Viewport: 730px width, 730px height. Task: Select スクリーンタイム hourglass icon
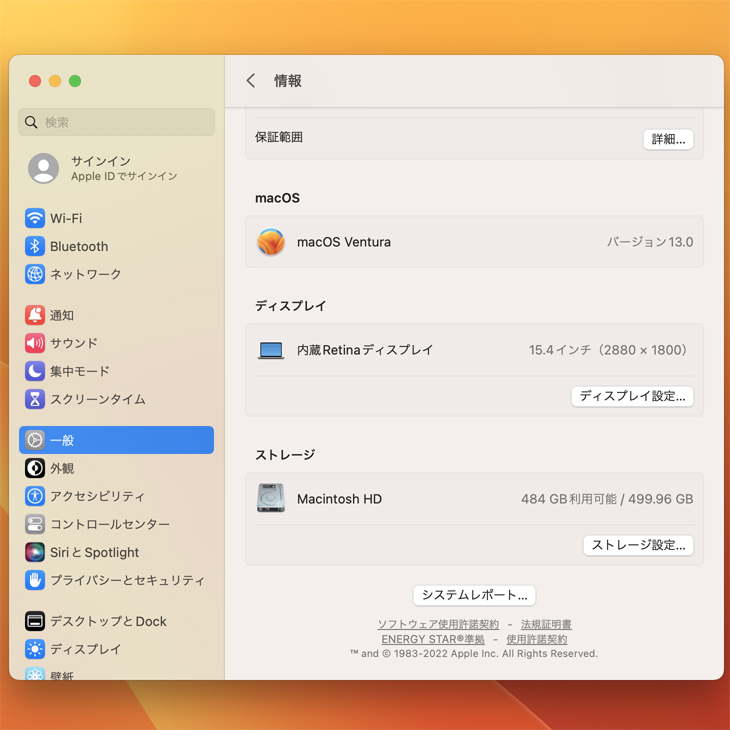(34, 399)
